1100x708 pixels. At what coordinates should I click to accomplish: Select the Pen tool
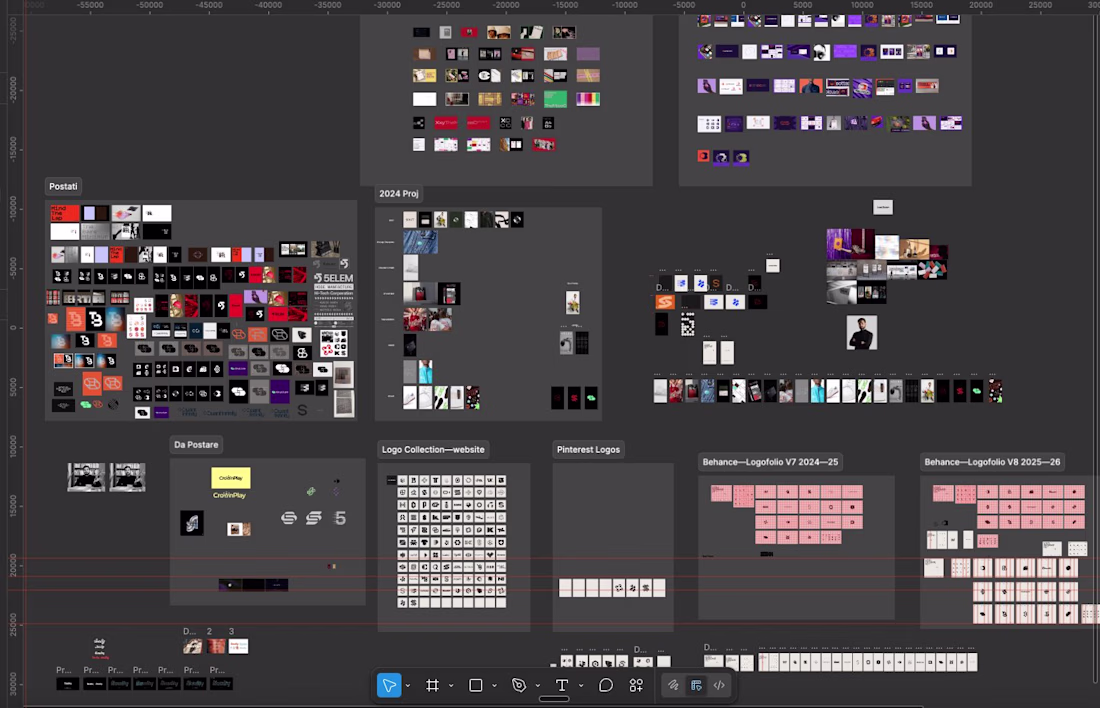pos(519,685)
